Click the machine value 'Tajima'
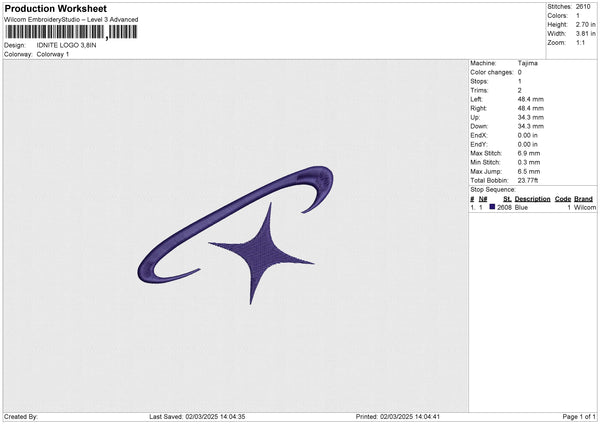 point(528,63)
